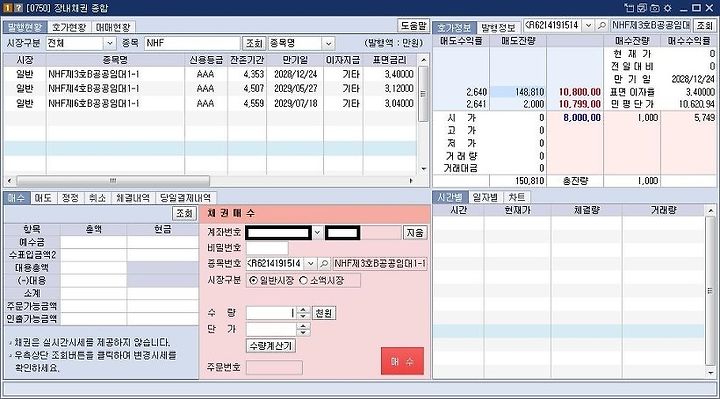The height and width of the screenshot is (399, 720).
Task: Switch to the 일자별 tab
Action: pyautogui.click(x=485, y=197)
